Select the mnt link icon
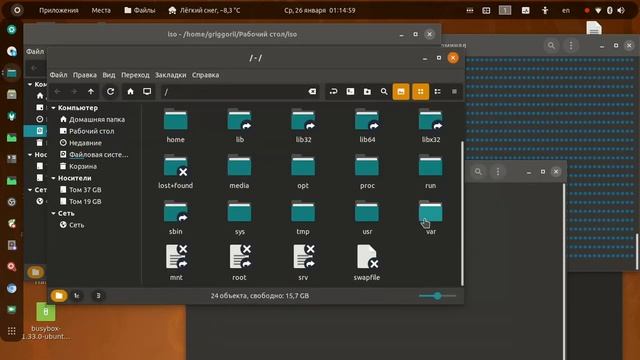This screenshot has height=360, width=640. coord(176,258)
